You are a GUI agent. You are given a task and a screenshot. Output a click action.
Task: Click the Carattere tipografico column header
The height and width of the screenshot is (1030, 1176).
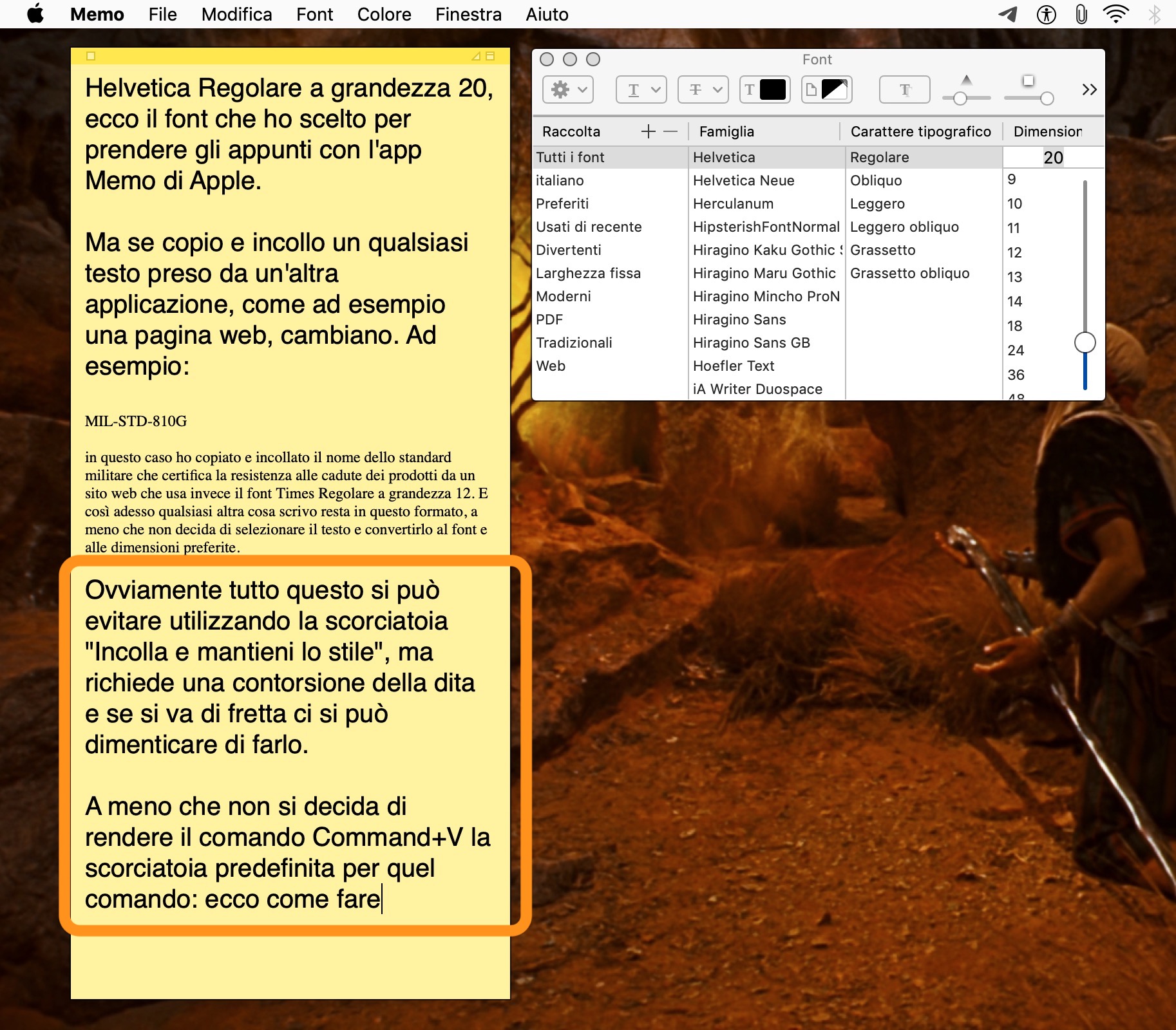[x=920, y=131]
